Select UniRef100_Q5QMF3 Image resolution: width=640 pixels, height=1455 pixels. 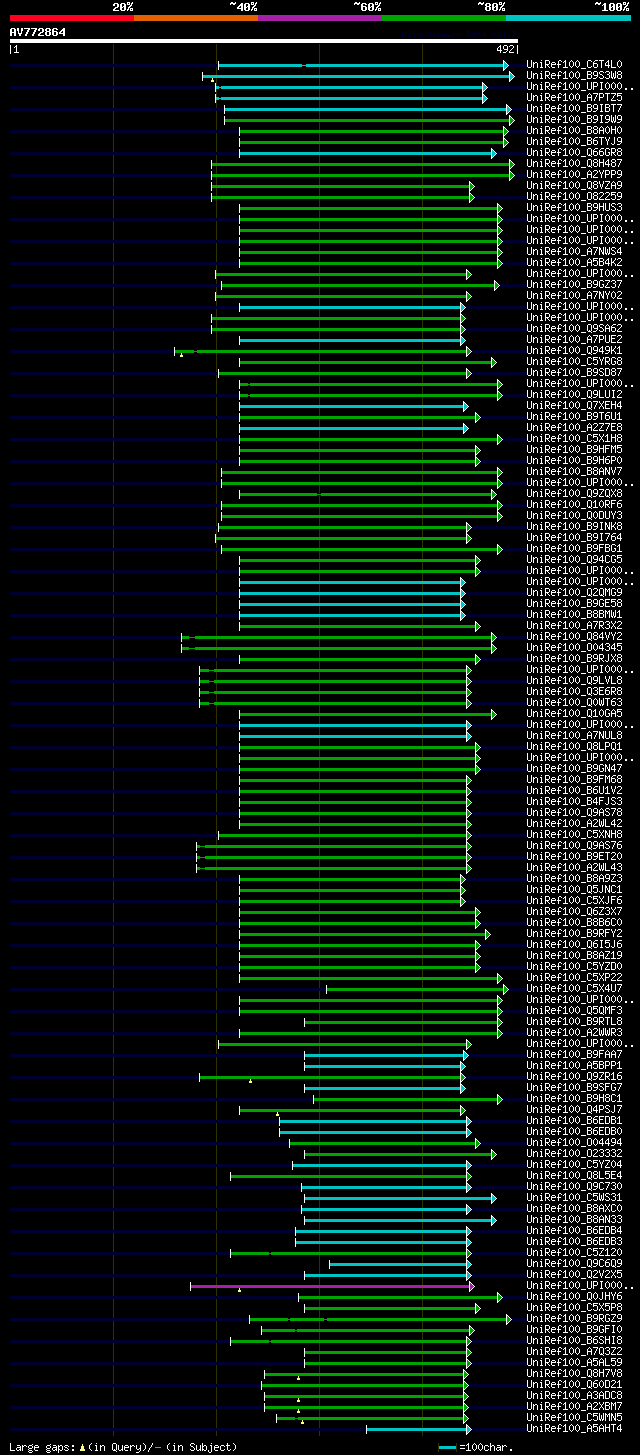(x=575, y=1010)
